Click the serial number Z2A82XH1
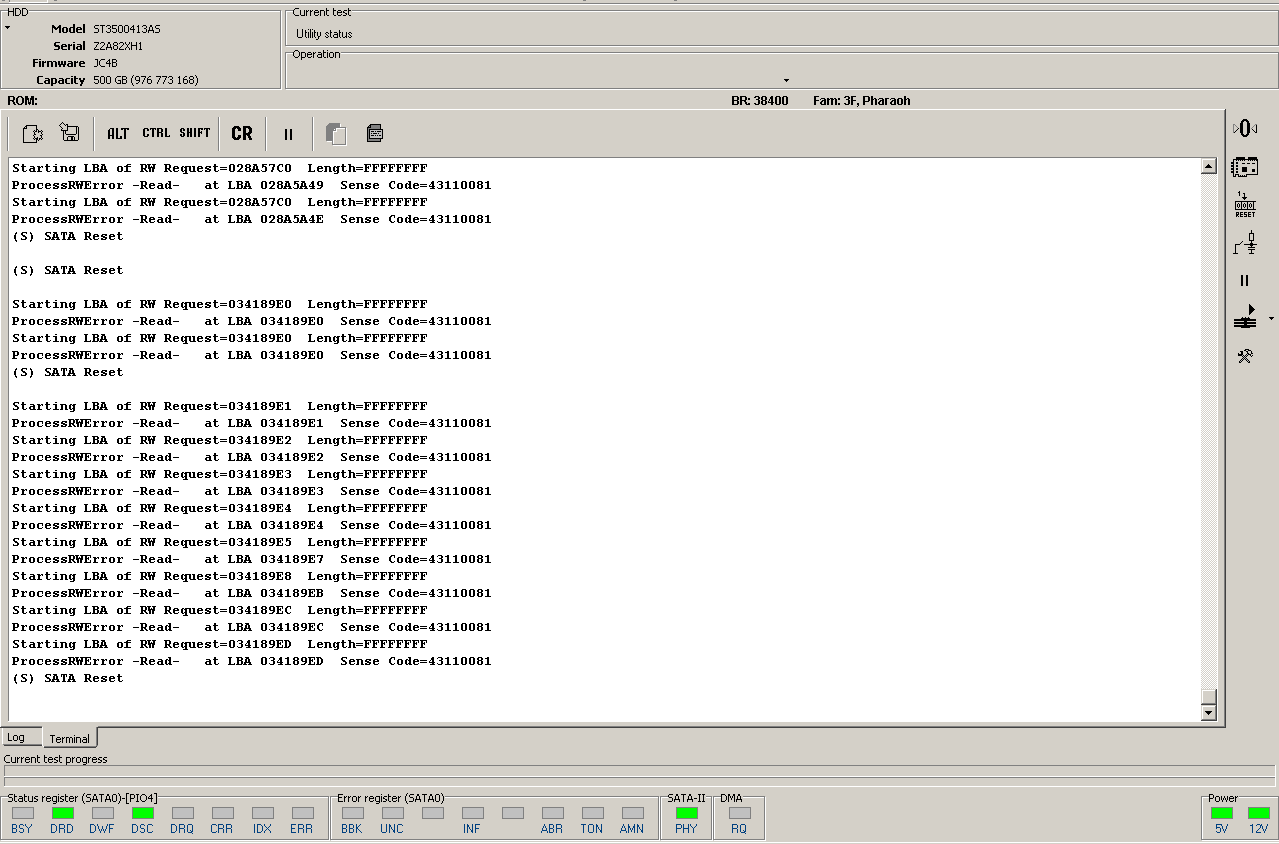1279x844 pixels. coord(118,46)
